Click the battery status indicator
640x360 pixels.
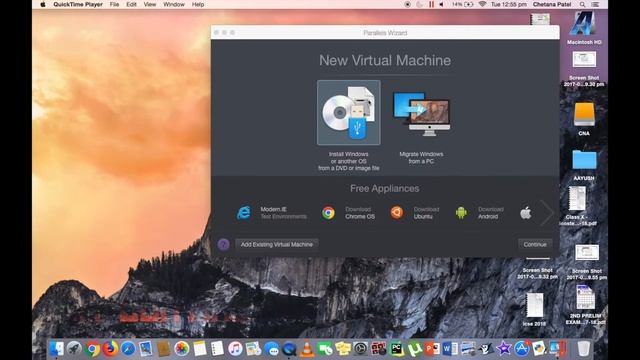click(463, 4)
